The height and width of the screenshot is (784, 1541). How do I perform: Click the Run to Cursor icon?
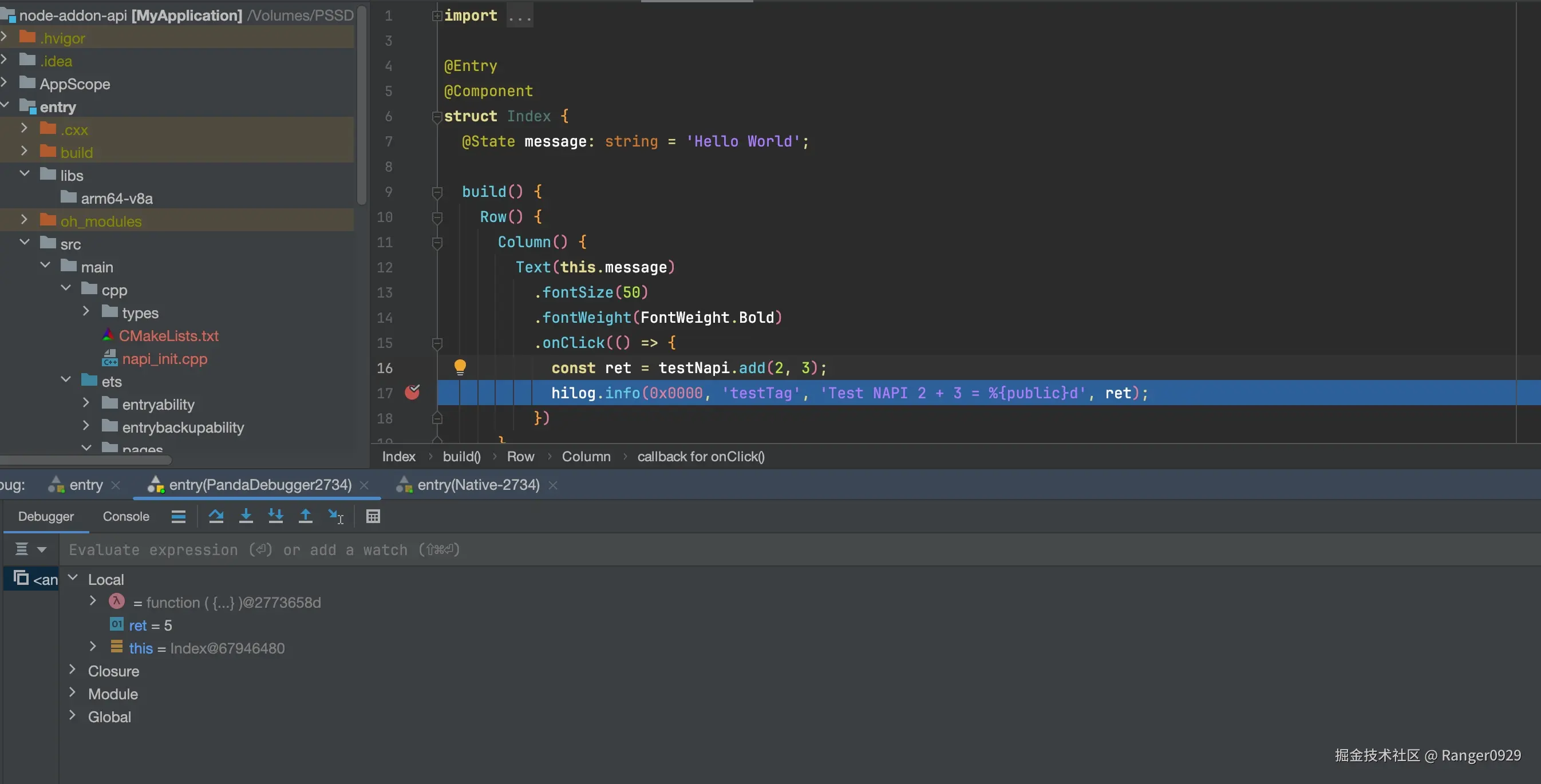point(335,516)
